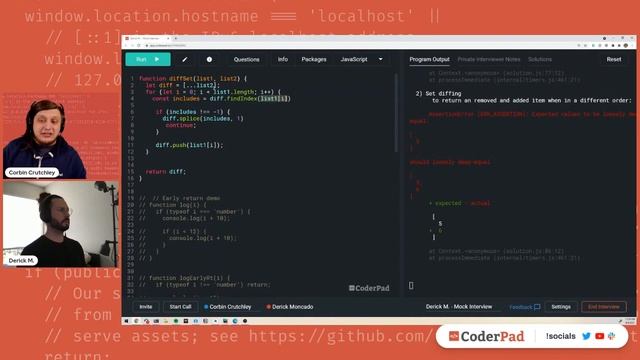Click the Start Call button
Viewport: 640px width, 360px height.
click(180, 307)
